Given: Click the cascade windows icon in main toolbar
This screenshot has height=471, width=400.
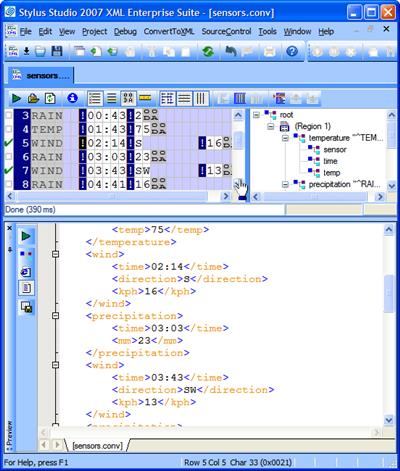Looking at the screenshot, I should tap(80, 51).
